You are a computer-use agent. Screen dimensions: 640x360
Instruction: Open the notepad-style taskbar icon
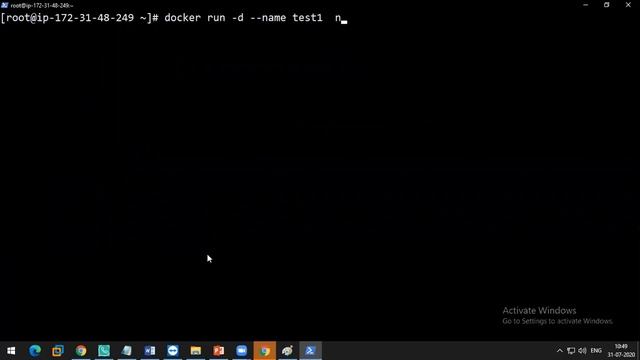point(127,351)
